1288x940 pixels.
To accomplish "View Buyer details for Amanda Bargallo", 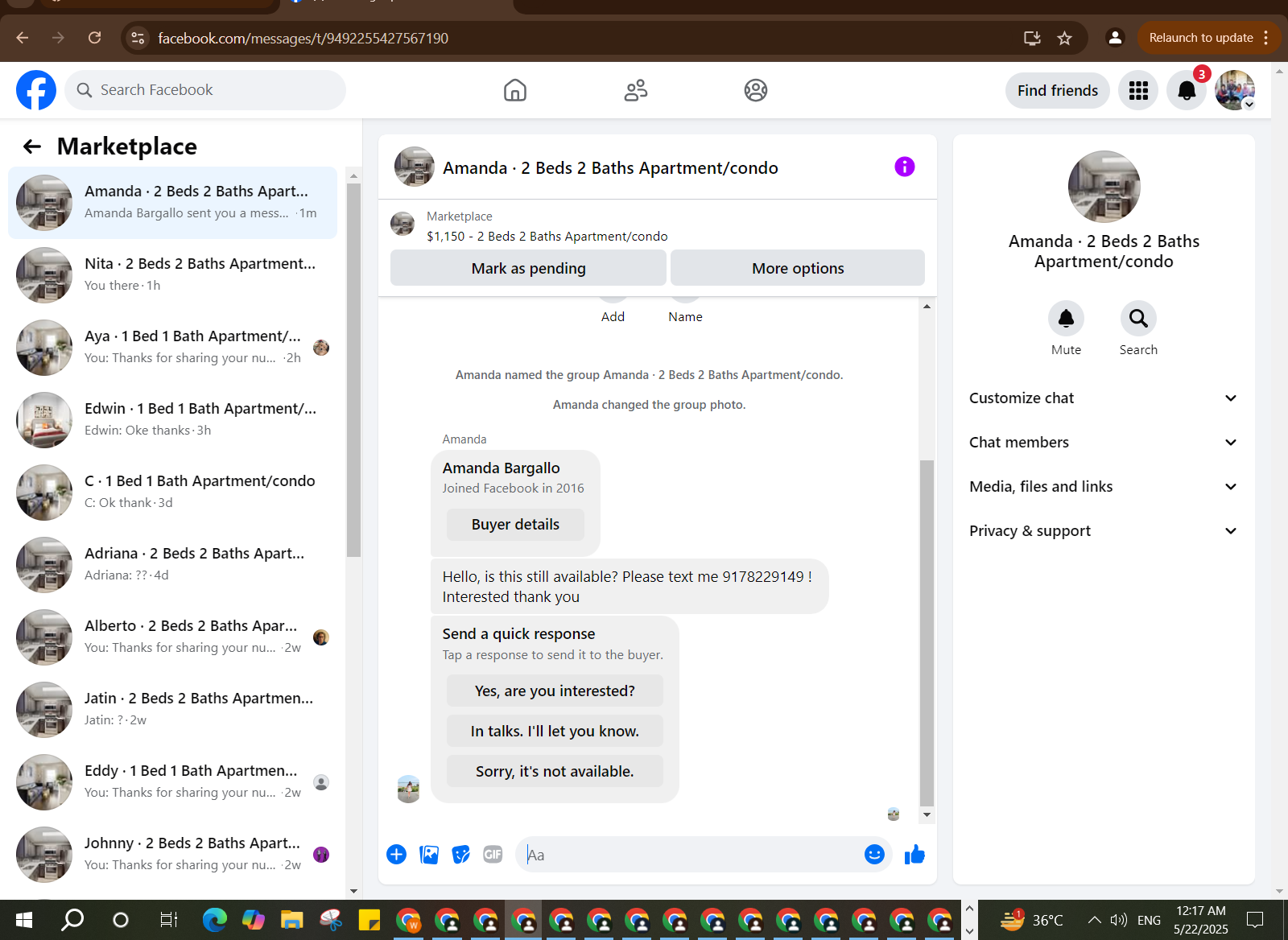I will point(515,525).
